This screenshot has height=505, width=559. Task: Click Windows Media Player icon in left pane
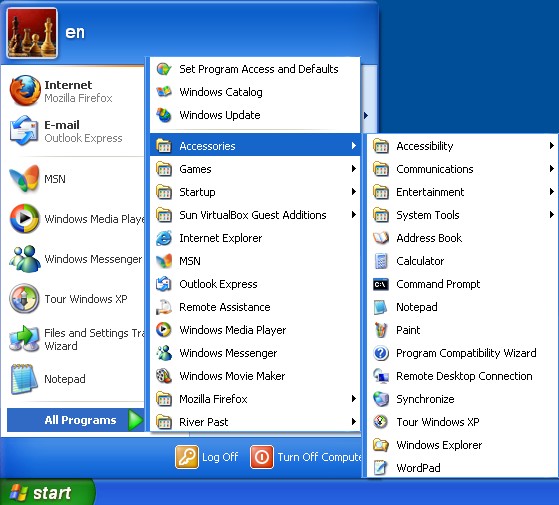point(24,218)
